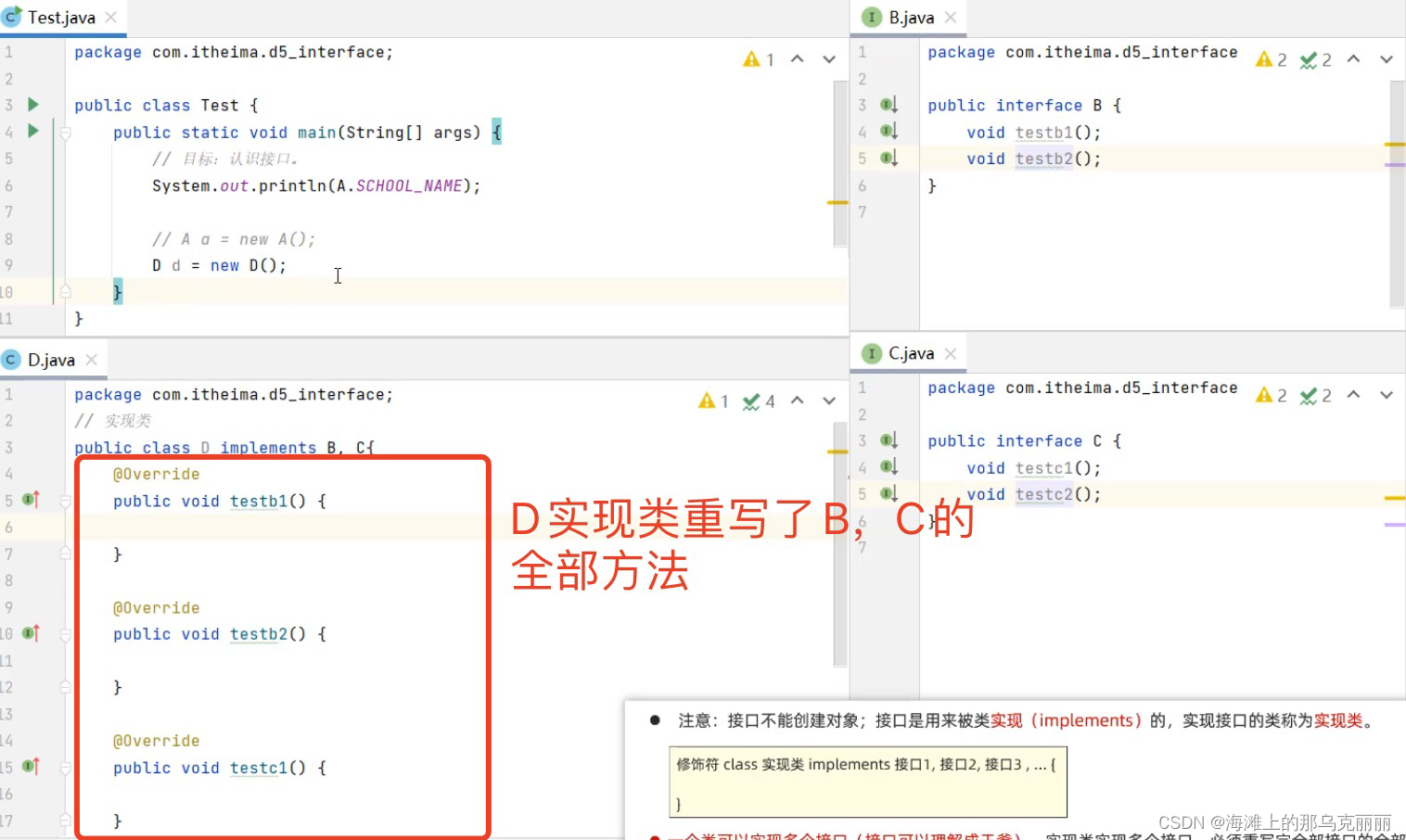Run main method via green gutter arrow
Viewport: 1406px width, 840px height.
coord(32,132)
